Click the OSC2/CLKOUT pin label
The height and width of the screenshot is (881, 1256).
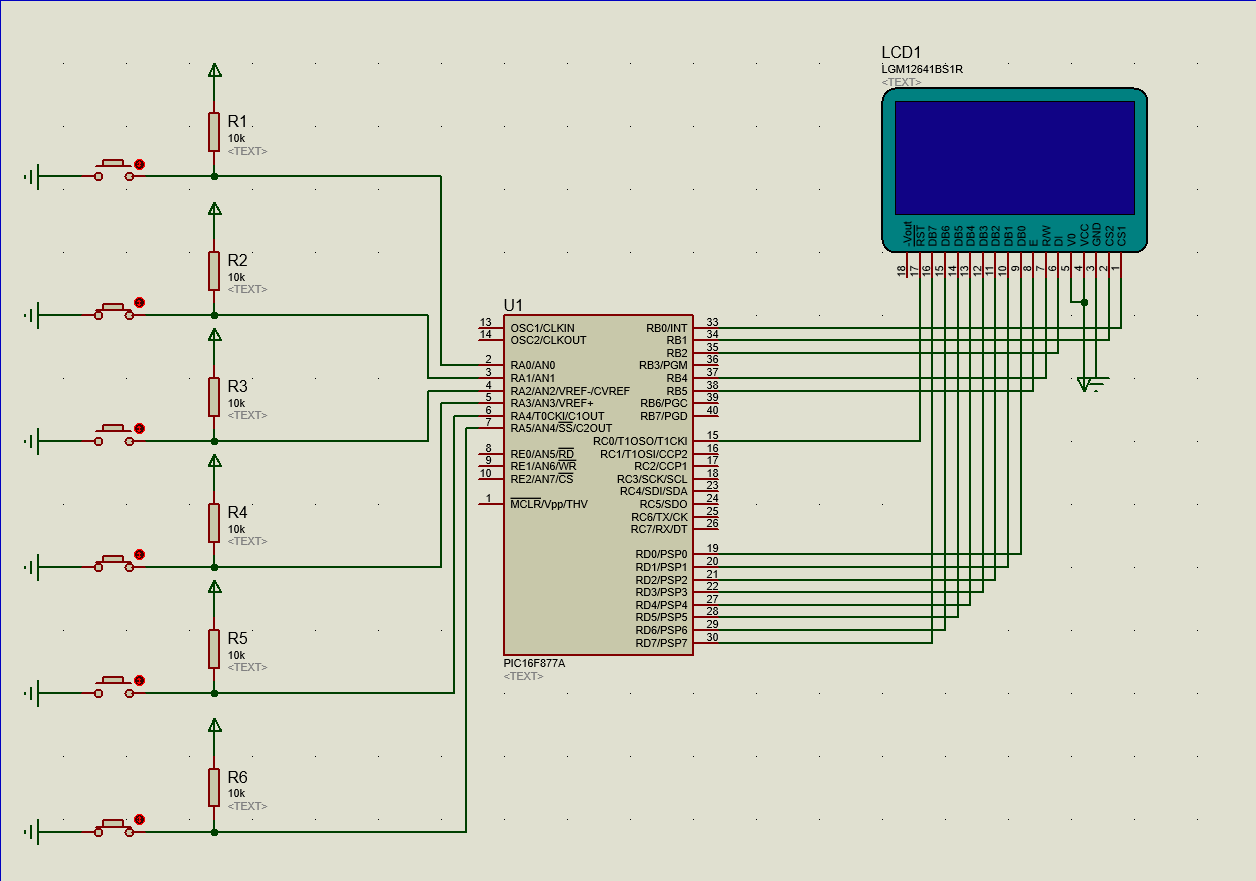coord(548,340)
